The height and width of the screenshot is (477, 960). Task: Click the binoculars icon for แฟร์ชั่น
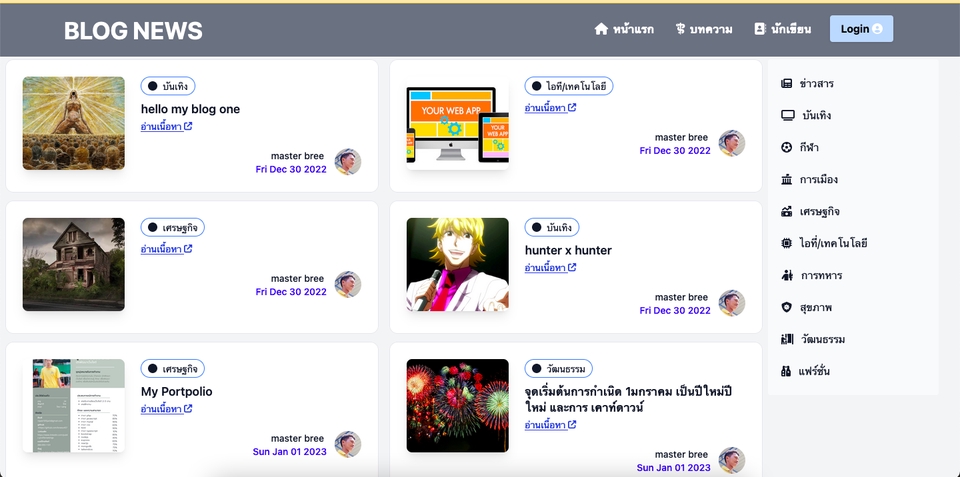pyautogui.click(x=787, y=371)
